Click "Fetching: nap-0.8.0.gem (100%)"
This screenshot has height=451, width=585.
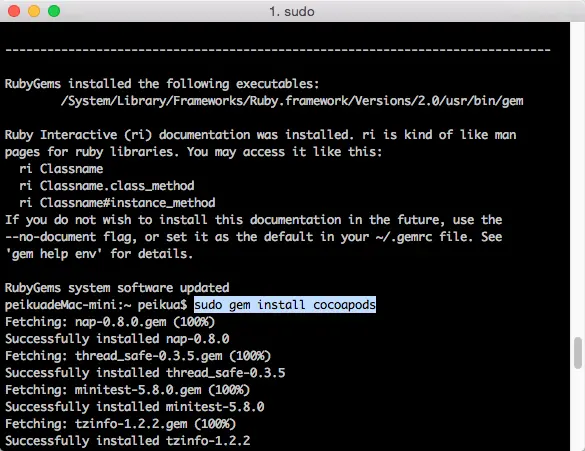[x=110, y=322]
